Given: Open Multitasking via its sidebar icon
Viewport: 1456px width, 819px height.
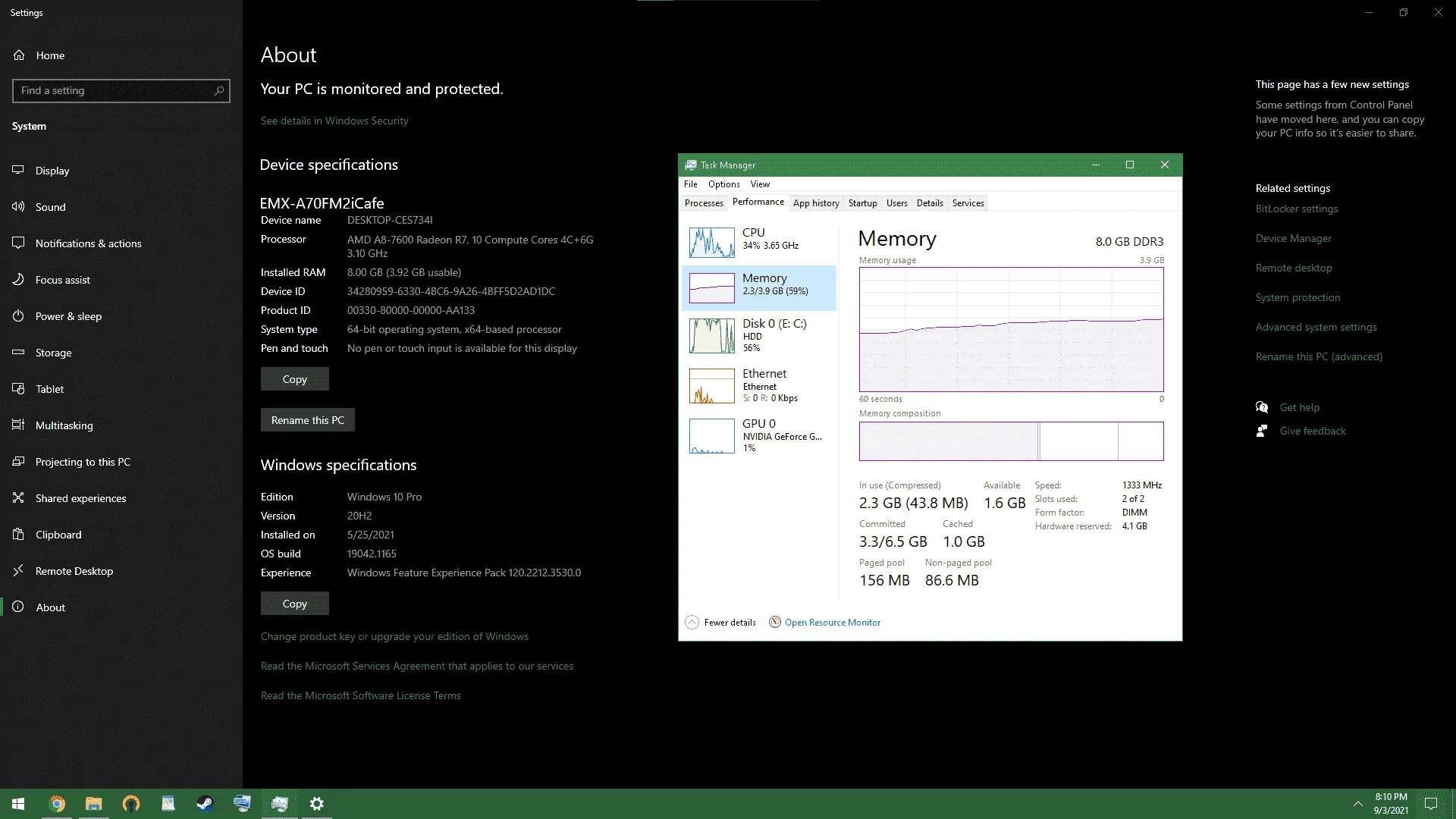Looking at the screenshot, I should pyautogui.click(x=18, y=425).
